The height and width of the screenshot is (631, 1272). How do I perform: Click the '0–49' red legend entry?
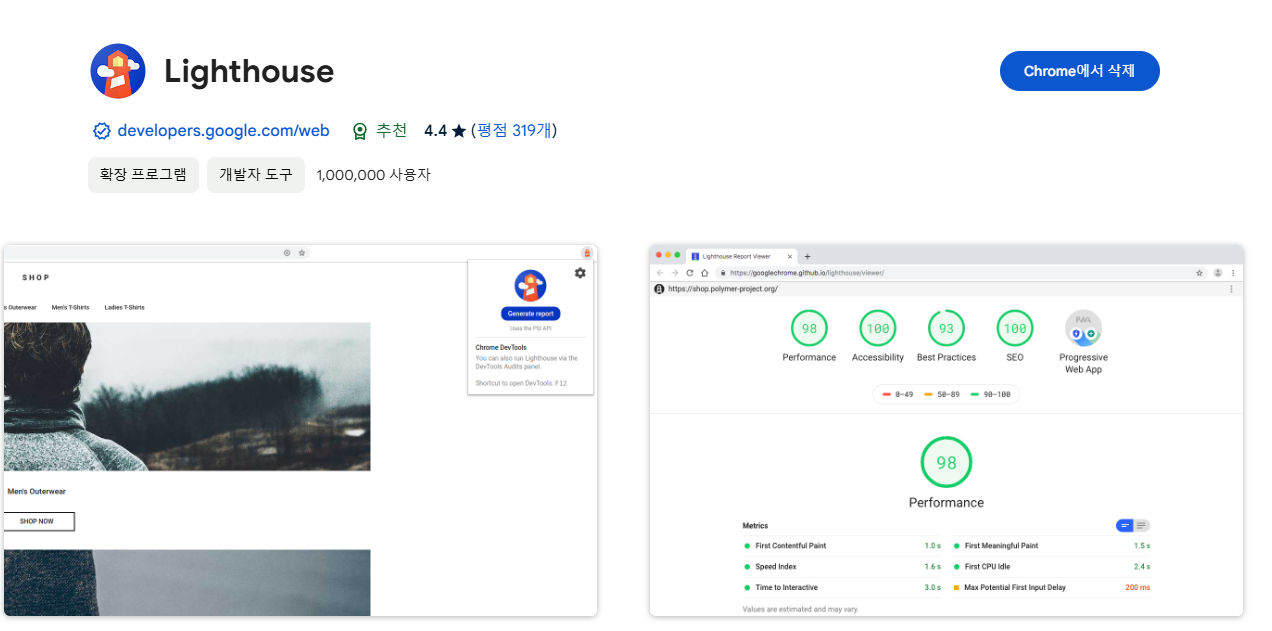pyautogui.click(x=898, y=395)
